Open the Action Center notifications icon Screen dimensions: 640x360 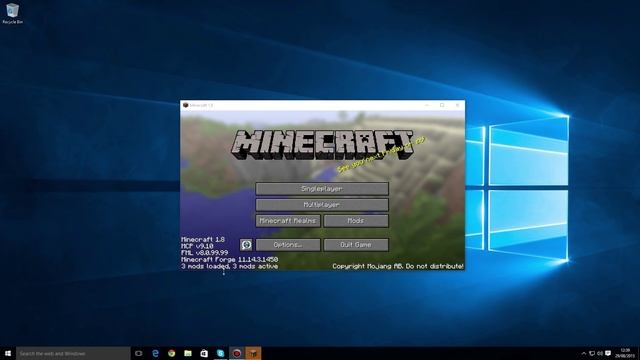[608, 353]
